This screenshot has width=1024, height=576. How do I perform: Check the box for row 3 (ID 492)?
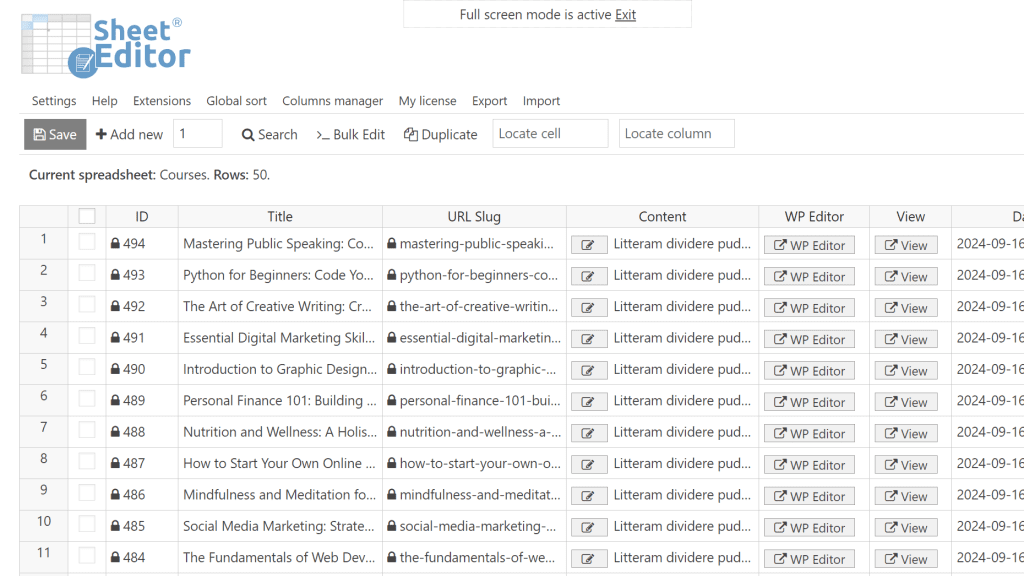(x=87, y=304)
